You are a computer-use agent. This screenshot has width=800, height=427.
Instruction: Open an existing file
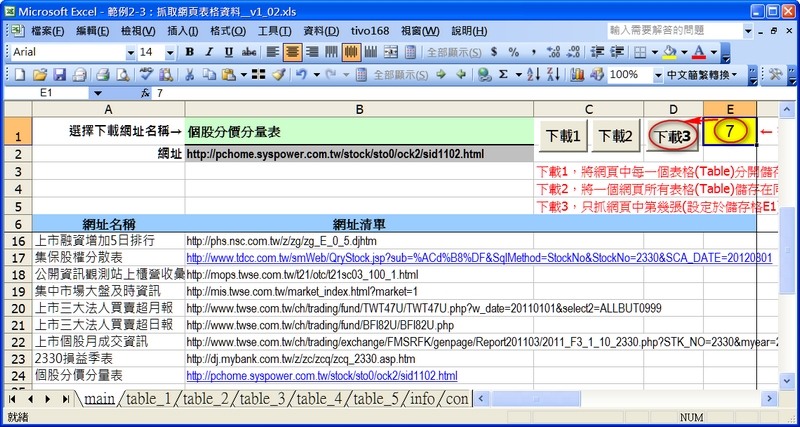pos(39,76)
